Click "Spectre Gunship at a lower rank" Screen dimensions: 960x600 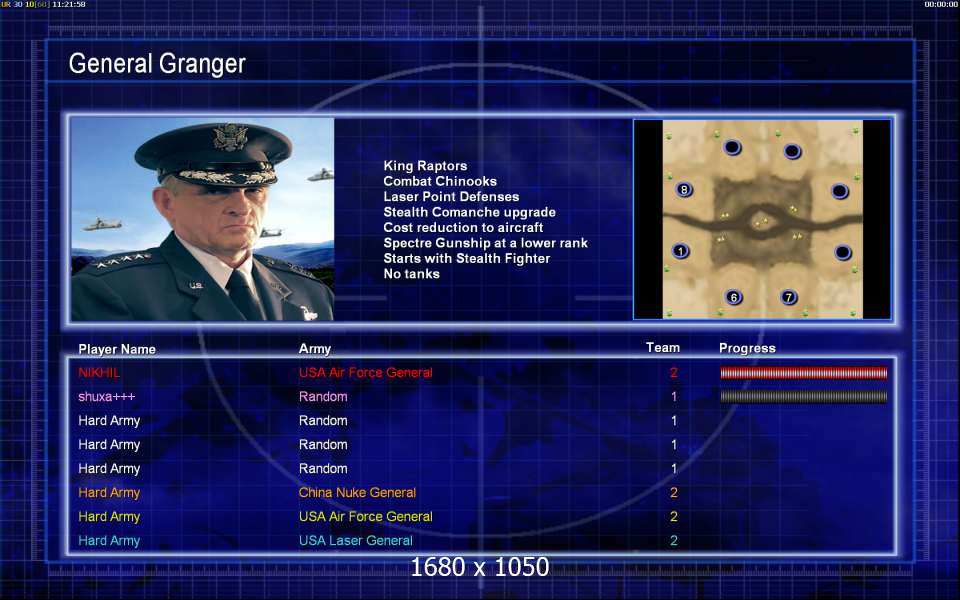(486, 243)
